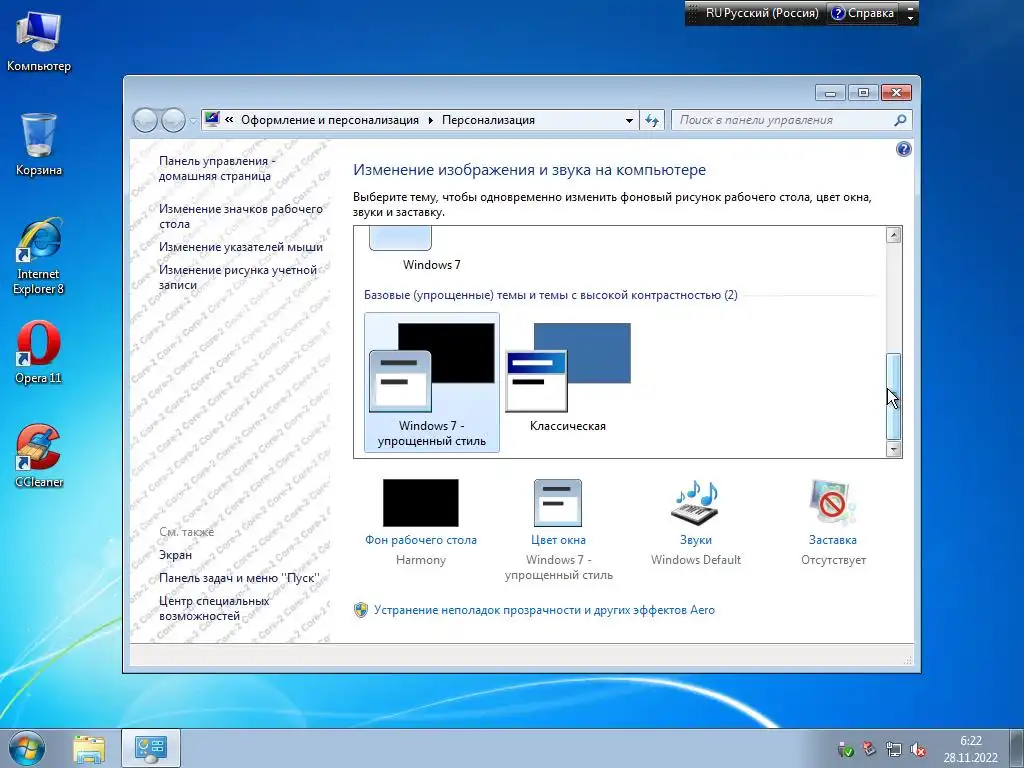This screenshot has height=768, width=1024.
Task: Click the Заставка link
Action: (x=833, y=540)
